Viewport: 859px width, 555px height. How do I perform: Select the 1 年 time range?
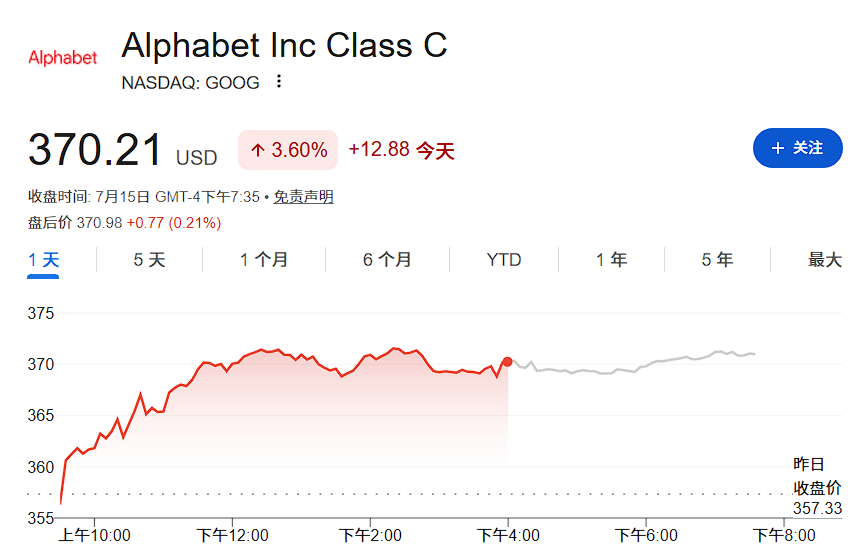pos(611,260)
